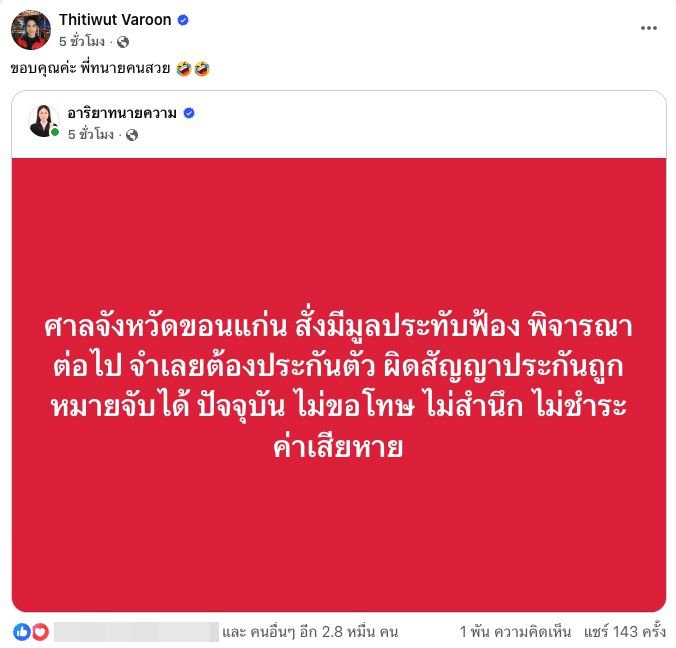Click the red heart reaction icon
The width and height of the screenshot is (676, 648).
41,632
